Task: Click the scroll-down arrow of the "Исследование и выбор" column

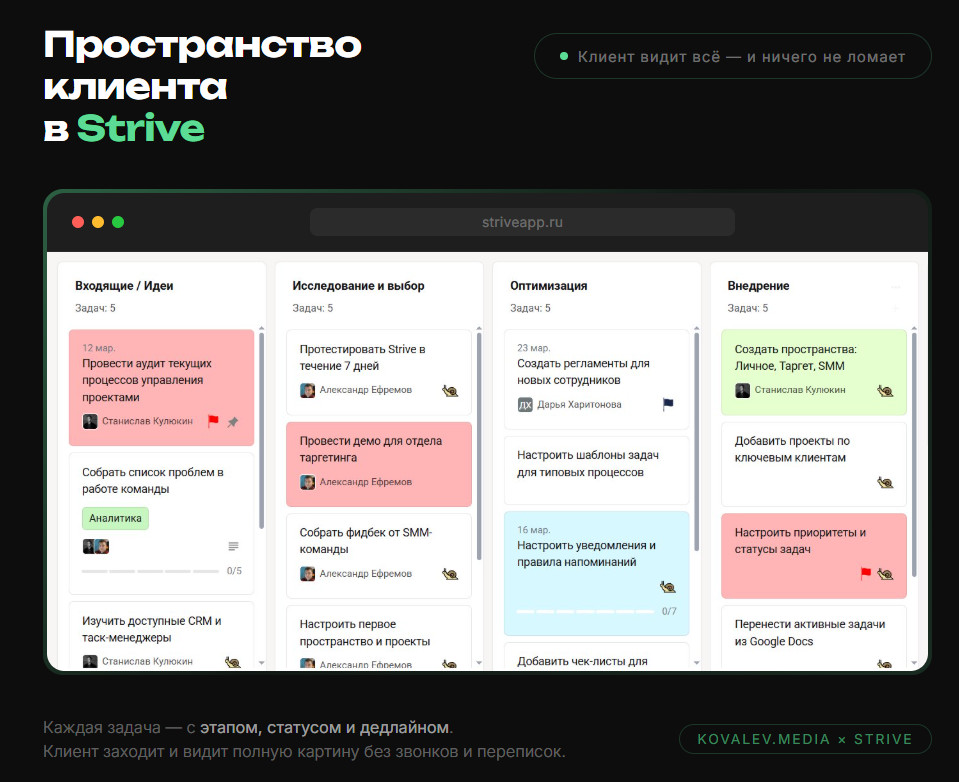Action: pyautogui.click(x=479, y=663)
